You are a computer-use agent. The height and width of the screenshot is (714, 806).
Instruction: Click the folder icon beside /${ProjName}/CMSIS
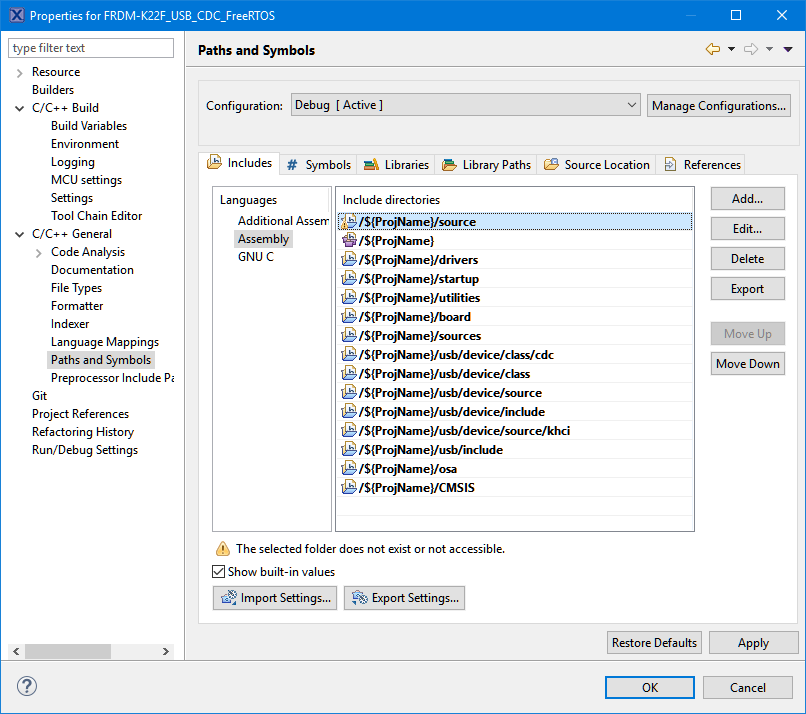(x=349, y=488)
